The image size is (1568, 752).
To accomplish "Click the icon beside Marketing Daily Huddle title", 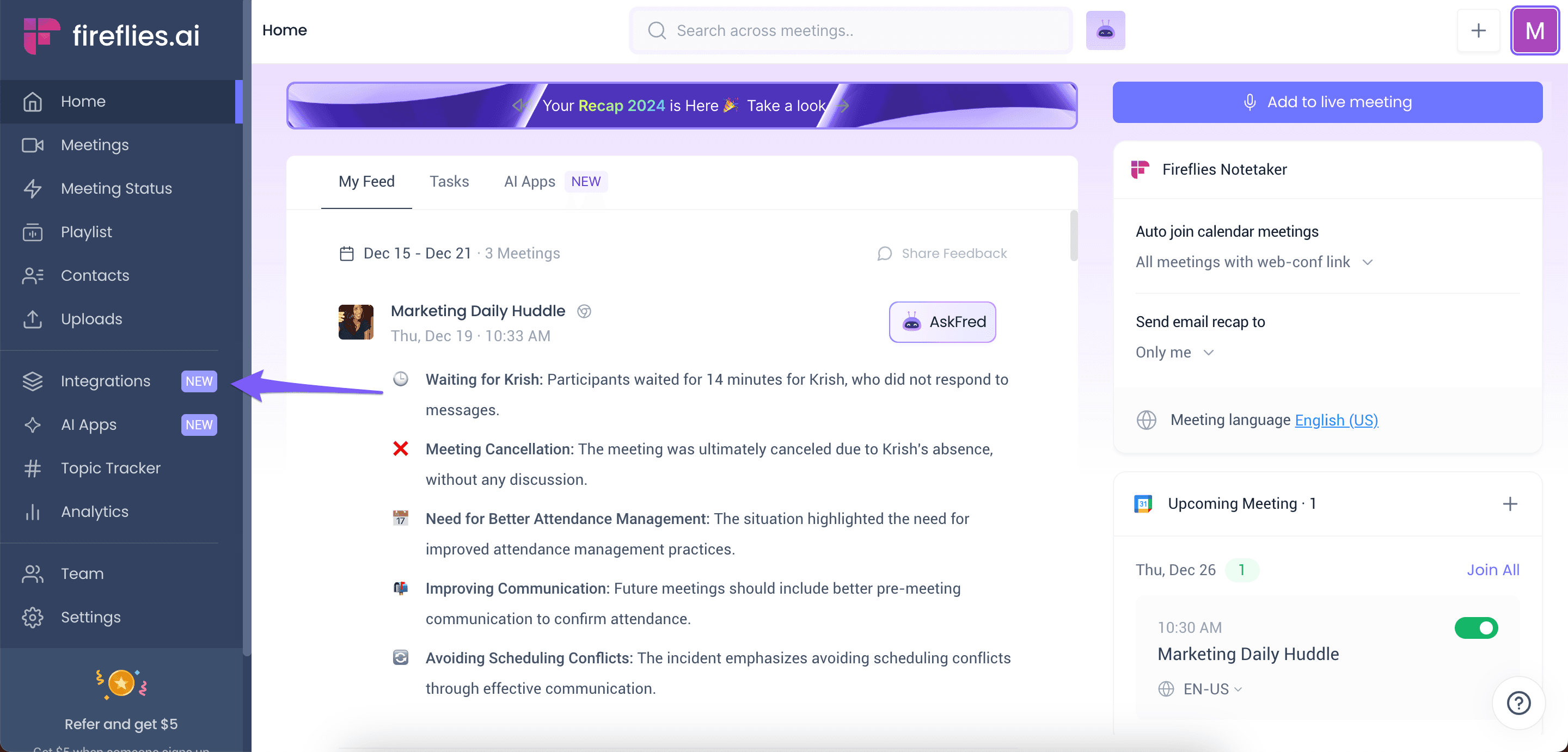I will pos(584,311).
